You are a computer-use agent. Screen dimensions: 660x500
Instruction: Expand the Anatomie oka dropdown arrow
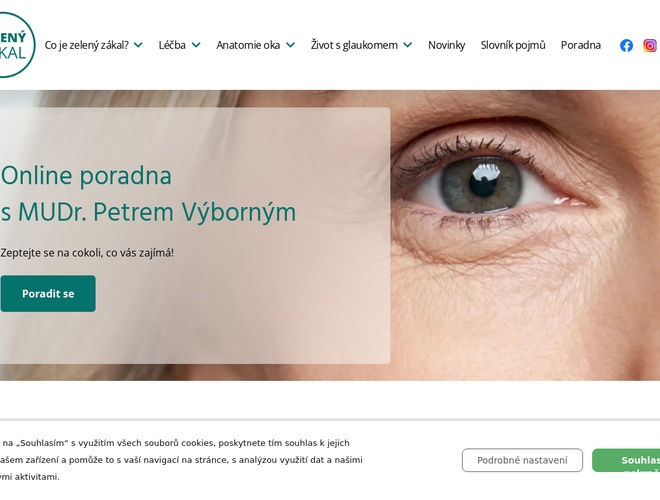[290, 45]
